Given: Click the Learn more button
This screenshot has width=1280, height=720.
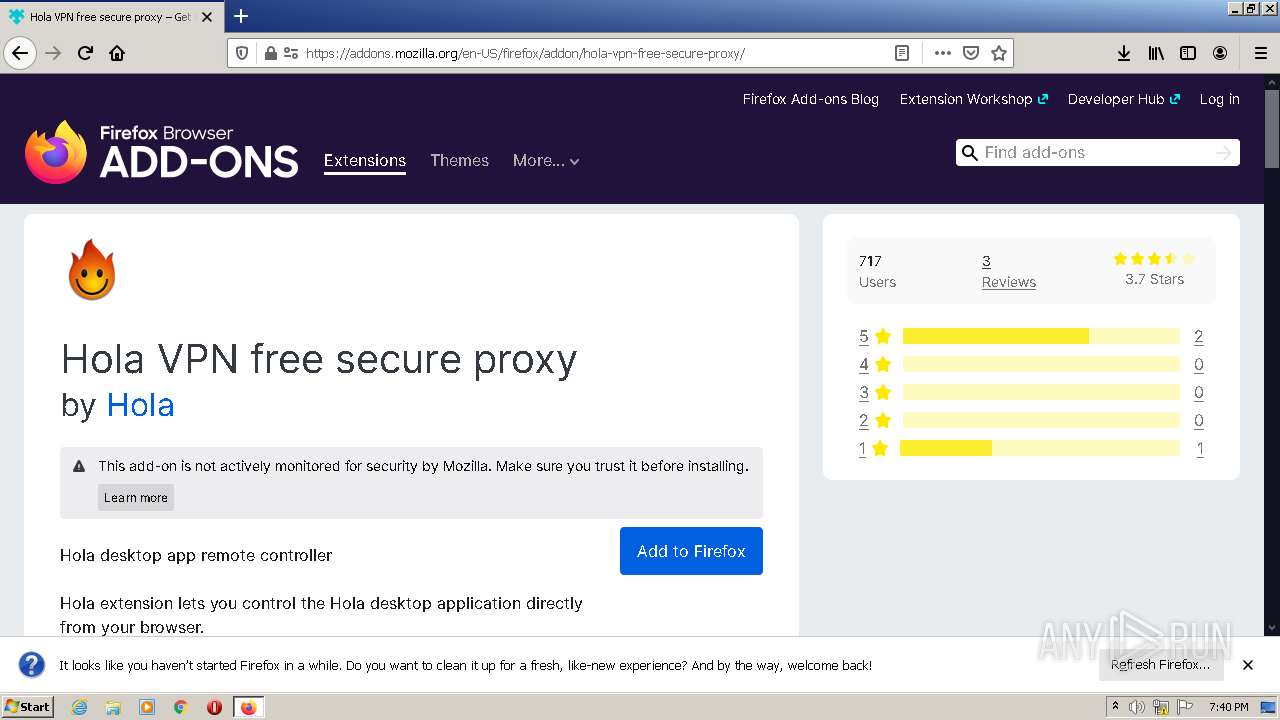Looking at the screenshot, I should click(136, 497).
